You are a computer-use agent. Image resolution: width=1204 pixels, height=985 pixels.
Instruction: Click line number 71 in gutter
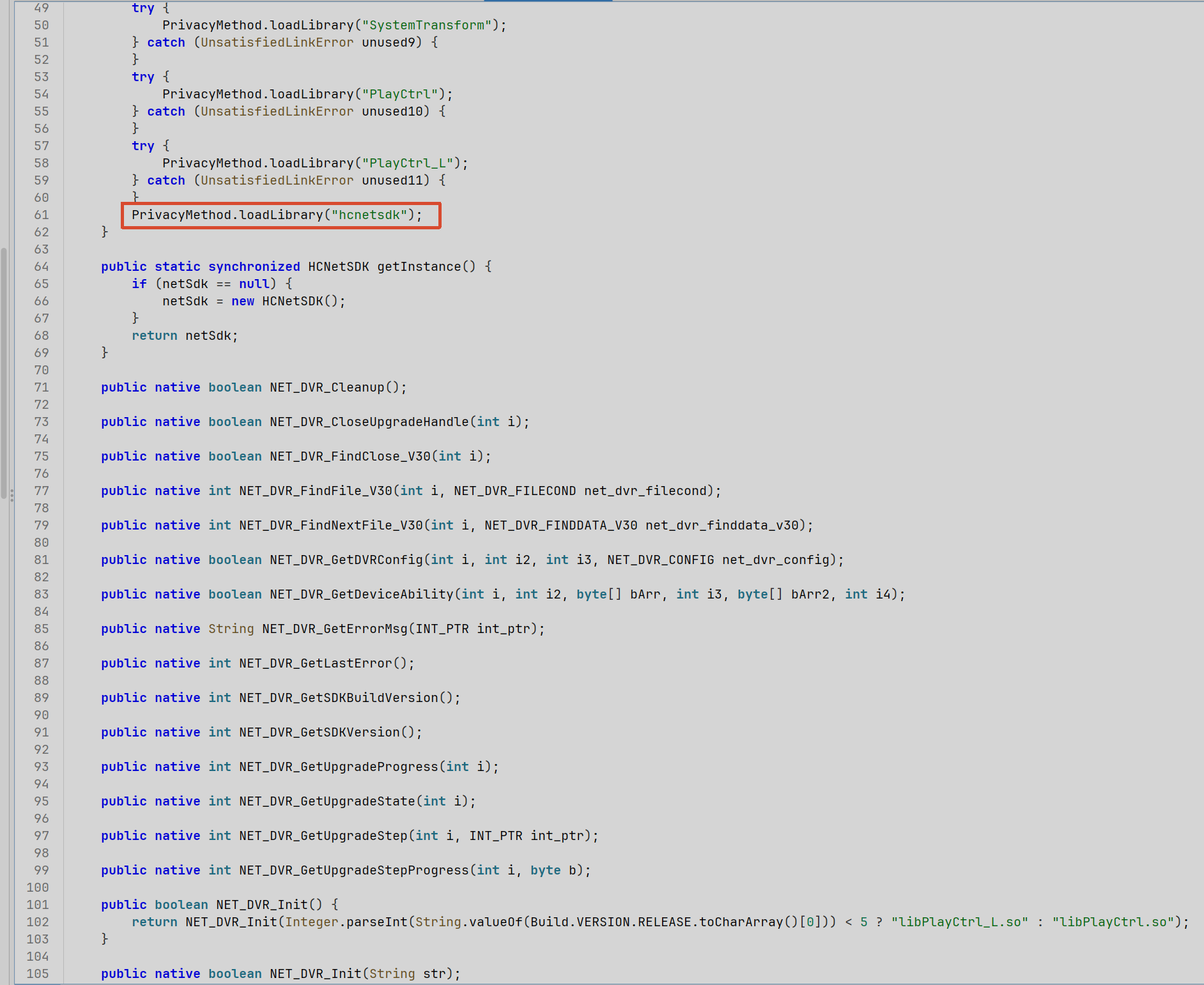tap(42, 387)
